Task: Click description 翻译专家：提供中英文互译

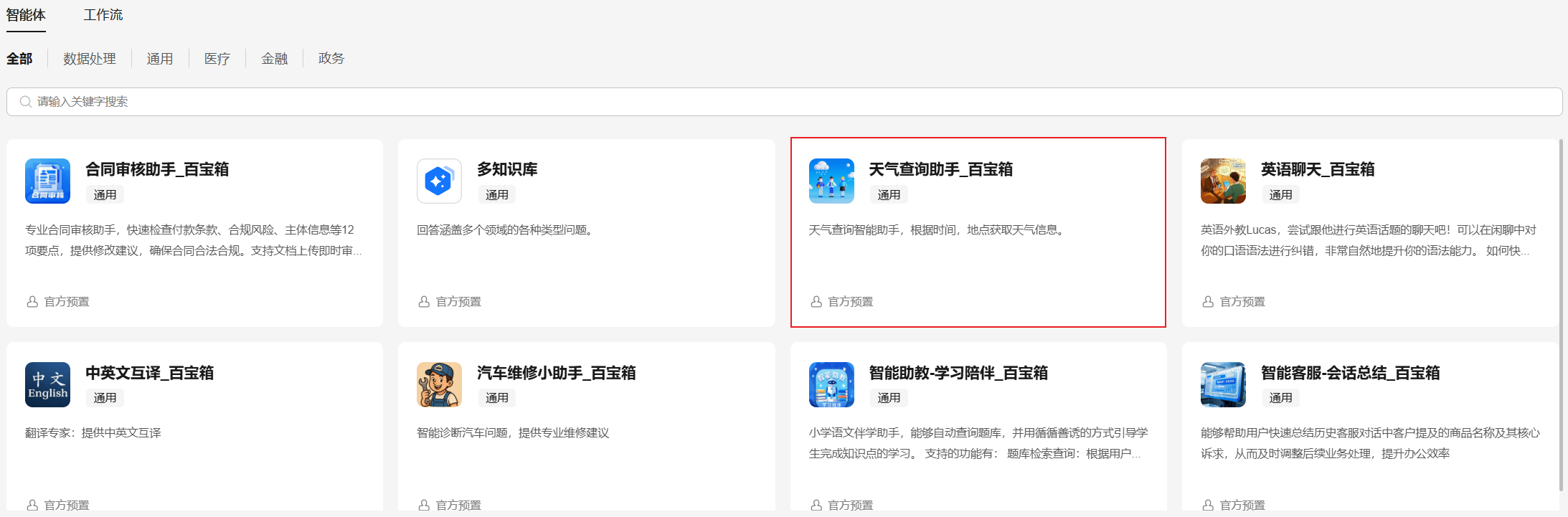Action: pyautogui.click(x=93, y=433)
